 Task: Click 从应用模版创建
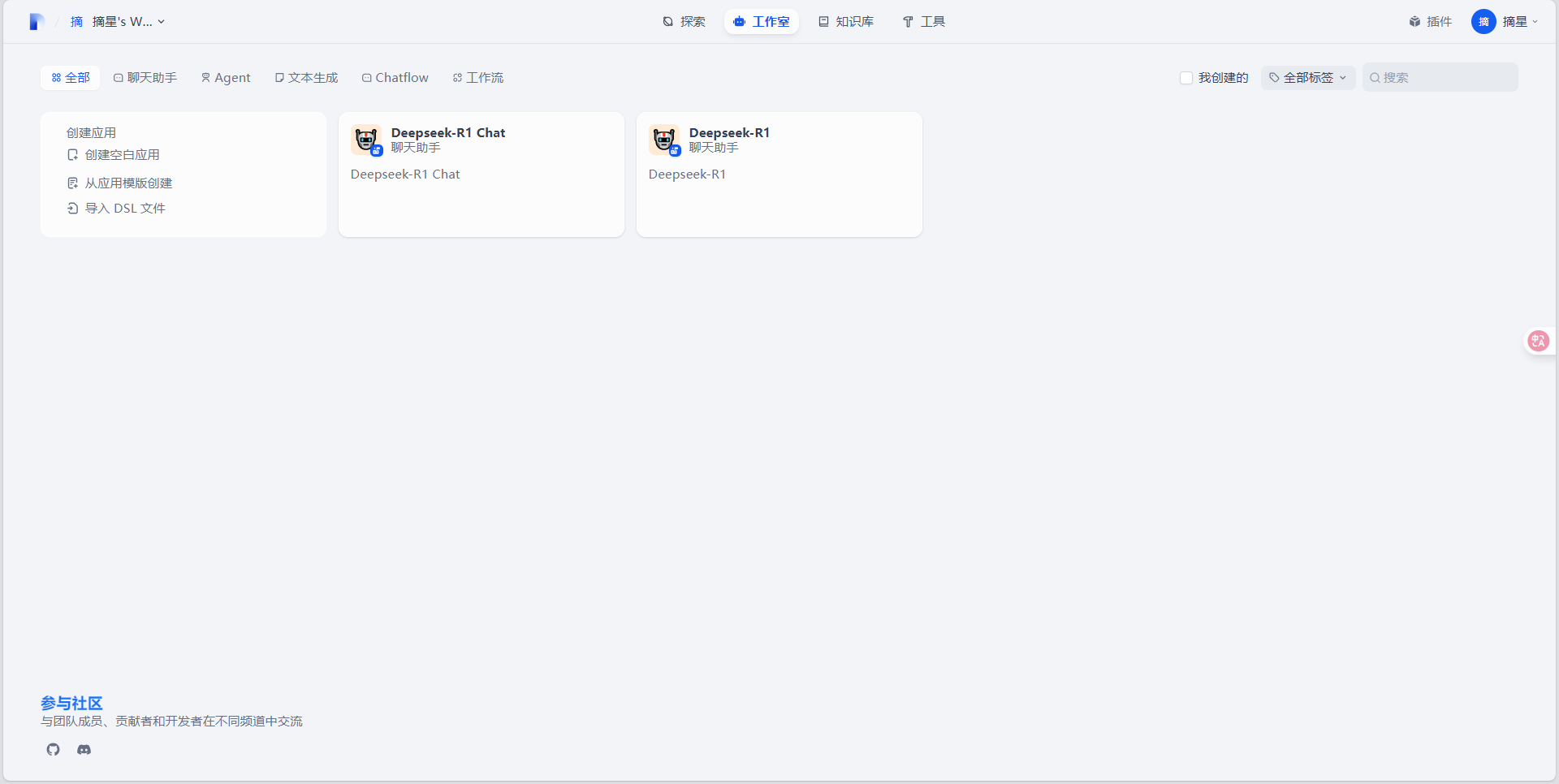click(119, 183)
